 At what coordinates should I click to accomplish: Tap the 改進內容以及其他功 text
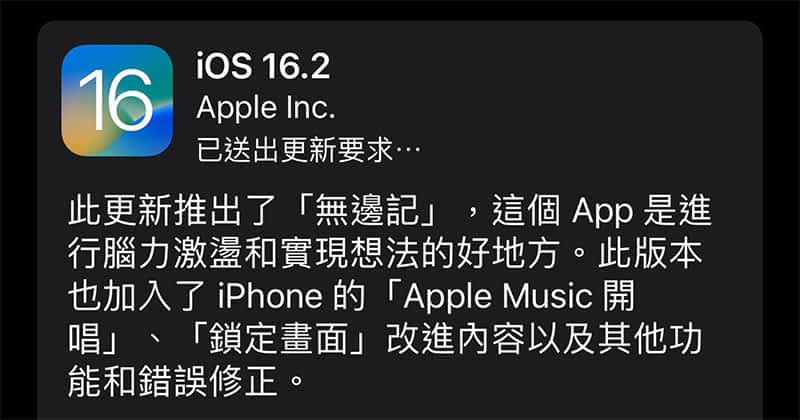(544, 339)
